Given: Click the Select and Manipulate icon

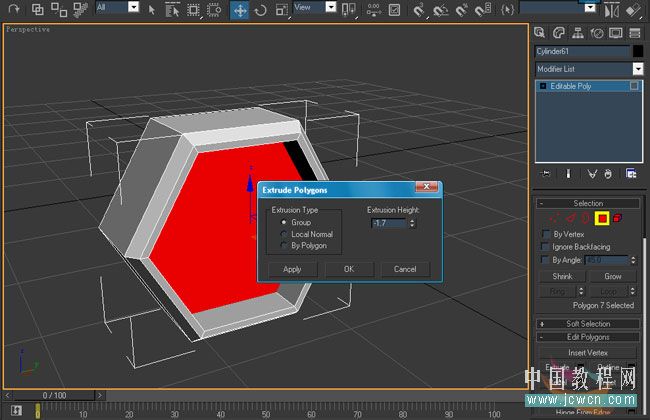Looking at the screenshot, I should (374, 10).
